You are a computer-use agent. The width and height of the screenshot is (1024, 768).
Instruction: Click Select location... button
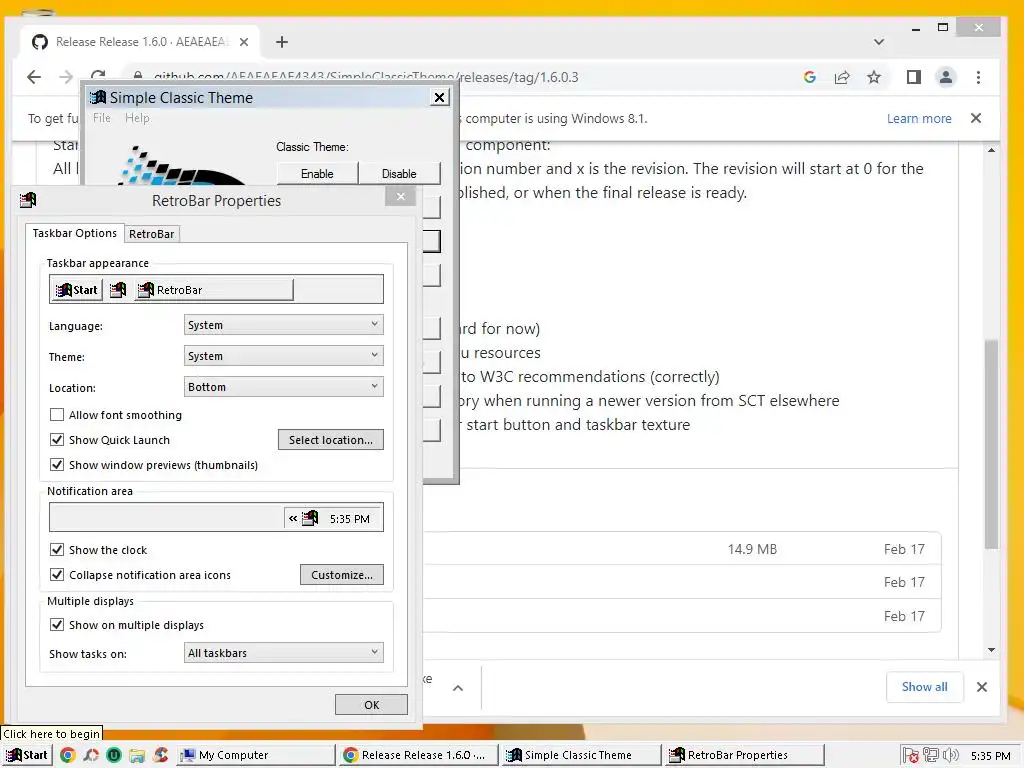pyautogui.click(x=330, y=440)
